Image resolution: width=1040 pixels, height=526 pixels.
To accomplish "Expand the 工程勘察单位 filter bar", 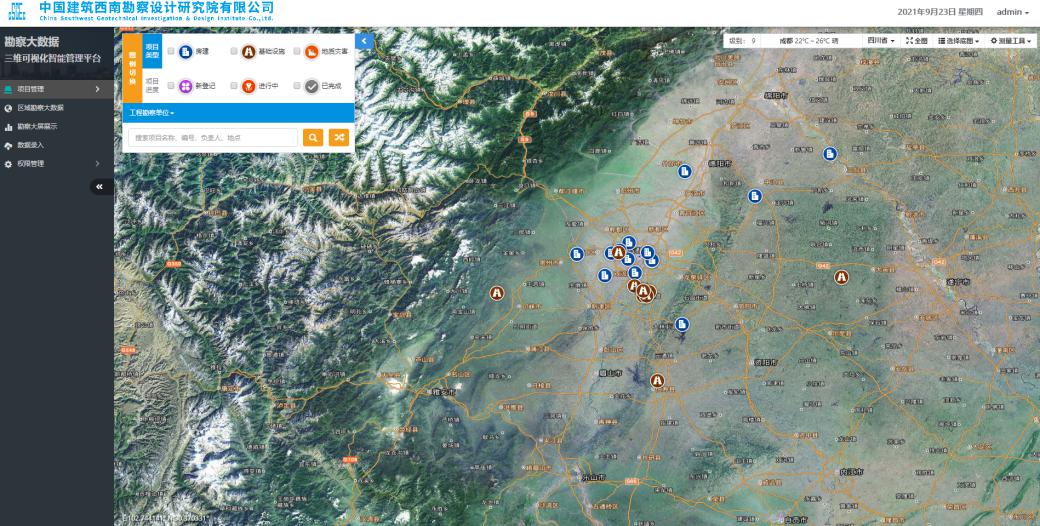I will pyautogui.click(x=152, y=113).
